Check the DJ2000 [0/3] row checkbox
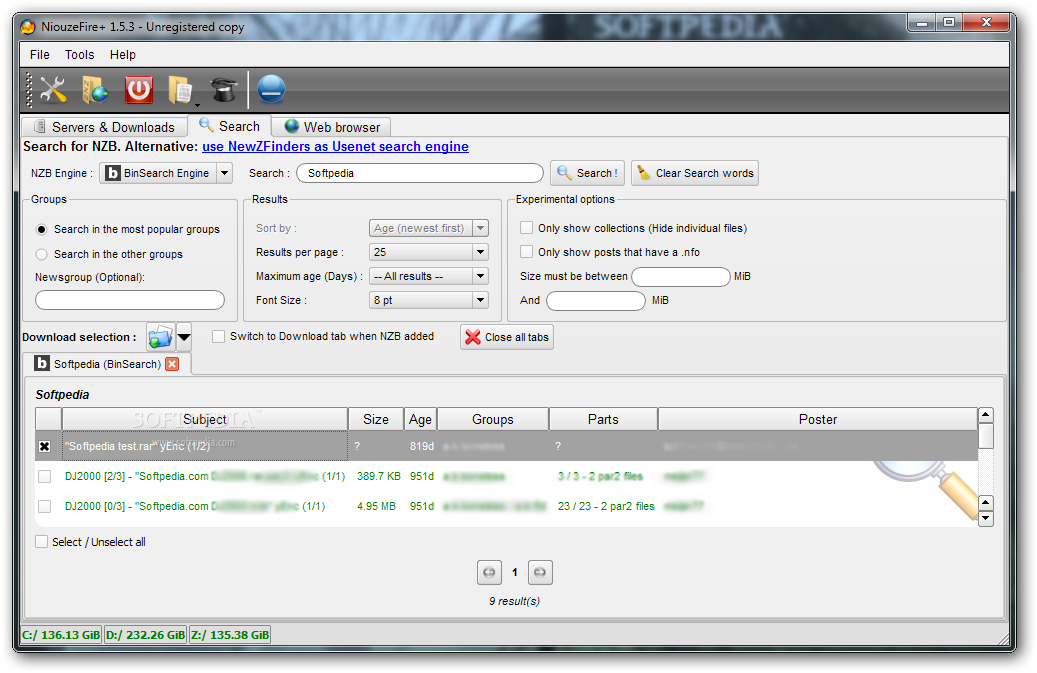This screenshot has height=673, width=1037. point(44,506)
